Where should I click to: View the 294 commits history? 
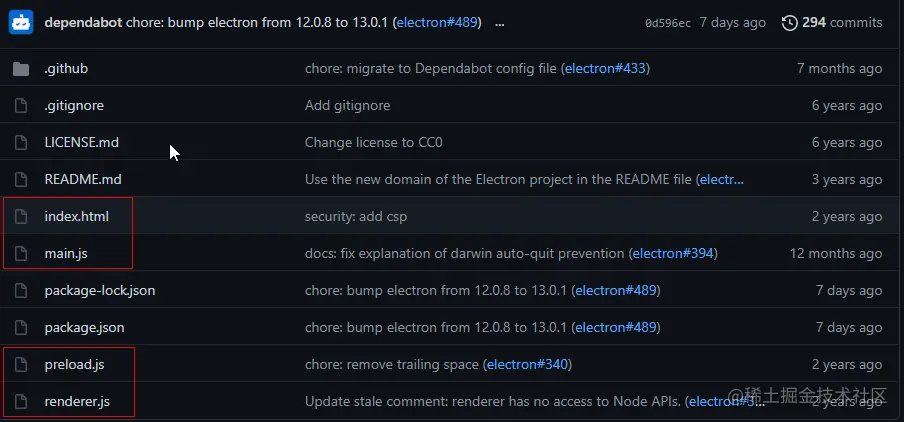842,22
